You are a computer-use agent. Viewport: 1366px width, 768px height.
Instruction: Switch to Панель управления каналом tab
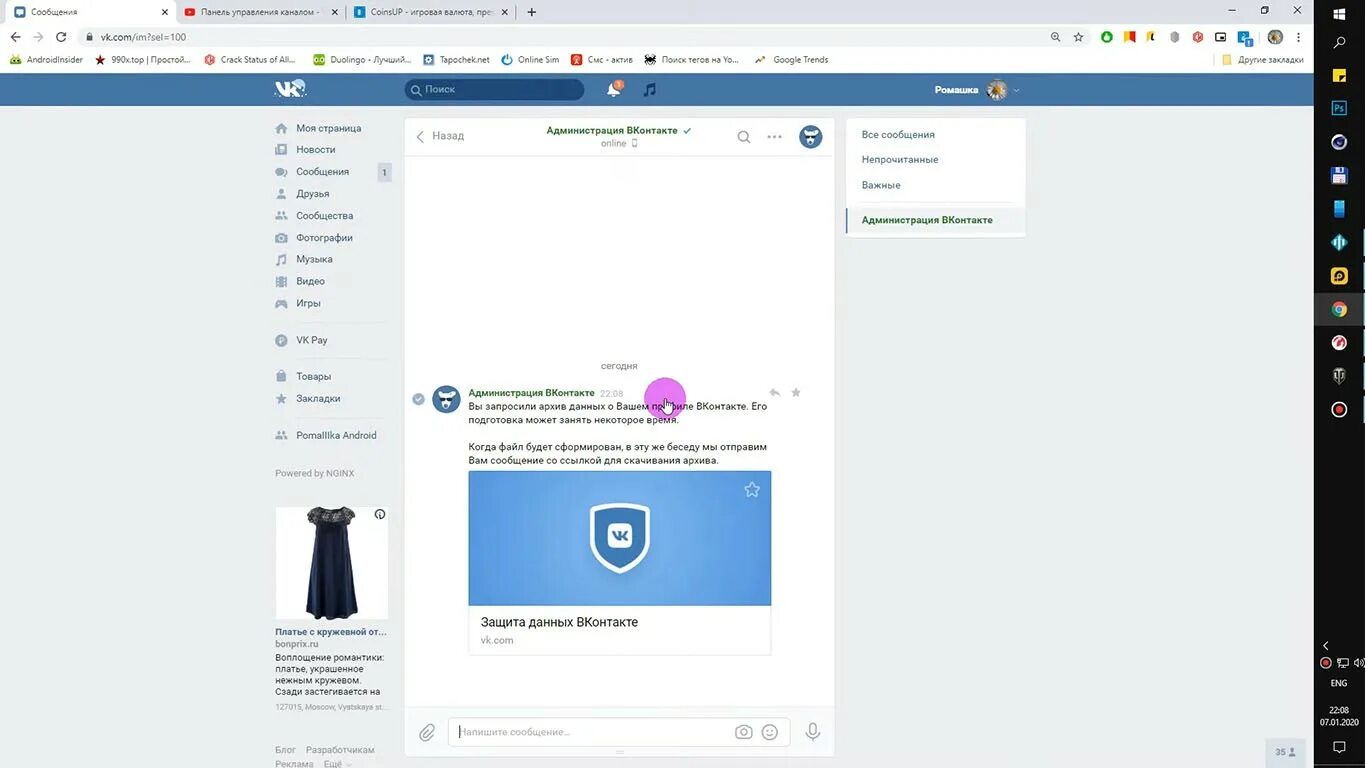[x=261, y=12]
